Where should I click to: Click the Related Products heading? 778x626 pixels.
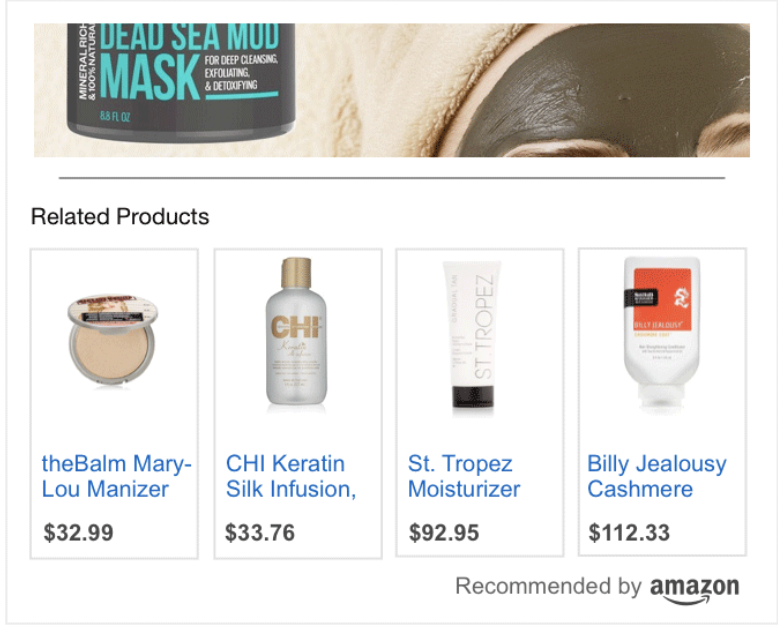pos(120,217)
